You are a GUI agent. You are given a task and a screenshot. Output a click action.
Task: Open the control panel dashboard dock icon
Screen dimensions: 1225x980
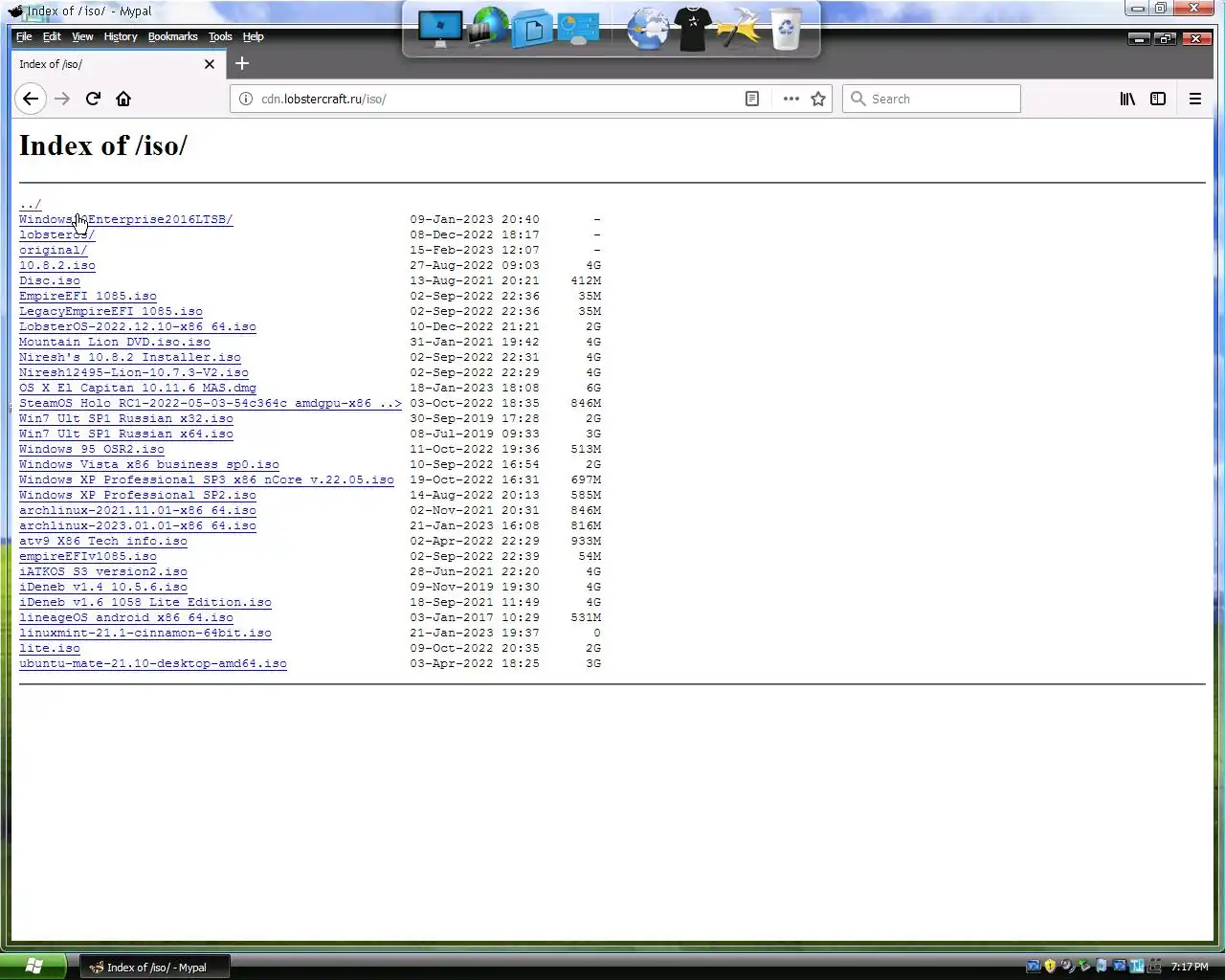pos(578,29)
